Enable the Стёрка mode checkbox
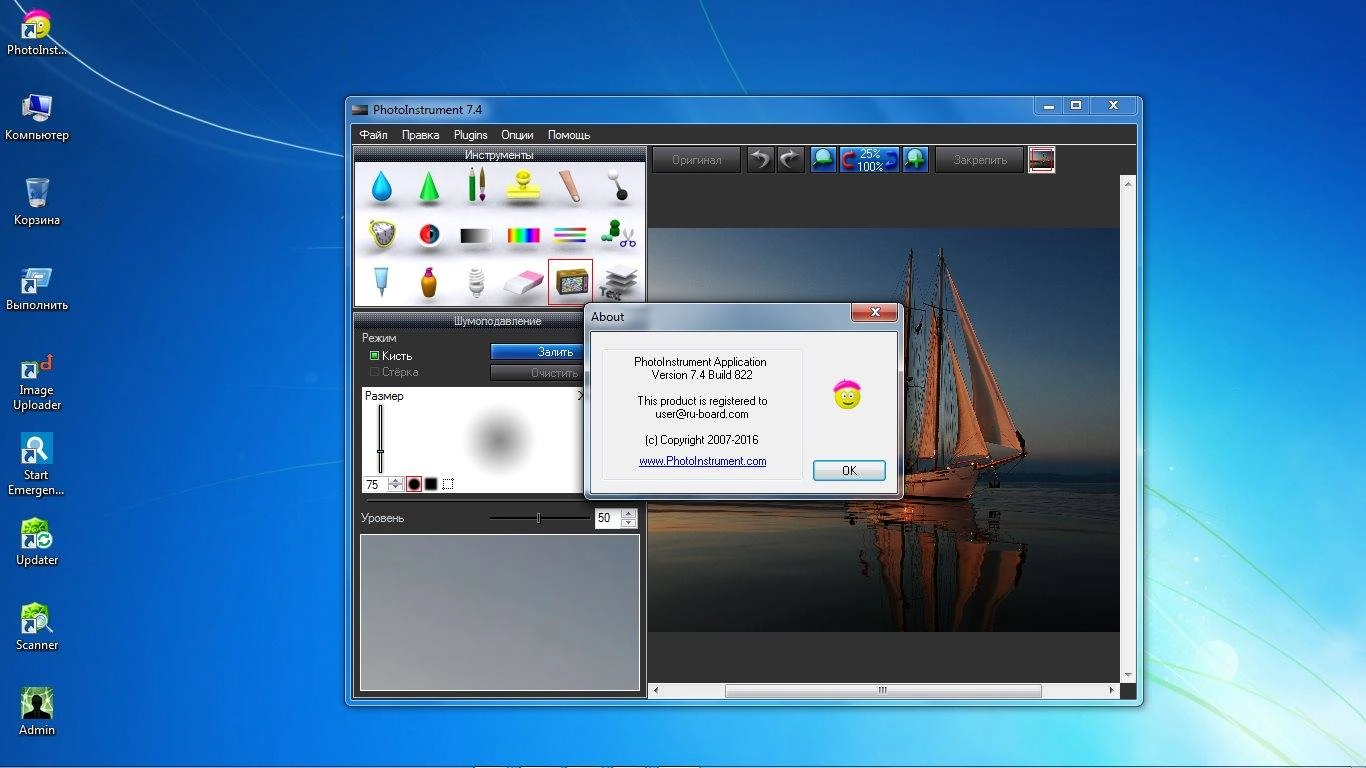 [x=374, y=372]
